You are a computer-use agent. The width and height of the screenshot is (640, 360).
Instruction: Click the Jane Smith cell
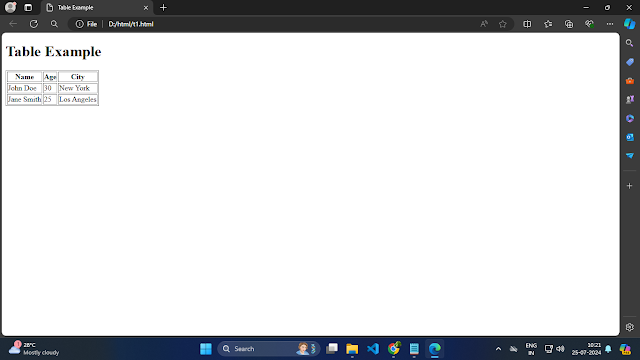24,99
